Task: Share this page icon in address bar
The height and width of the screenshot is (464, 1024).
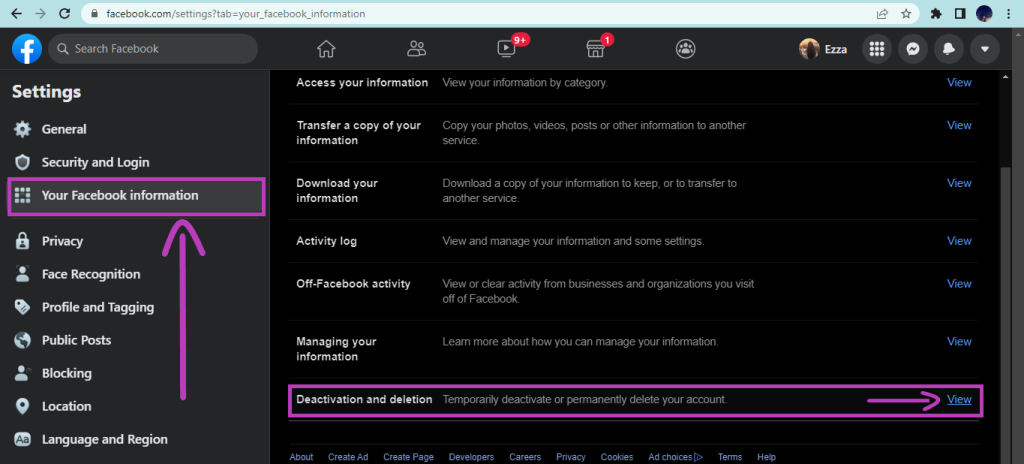Action: coord(882,13)
